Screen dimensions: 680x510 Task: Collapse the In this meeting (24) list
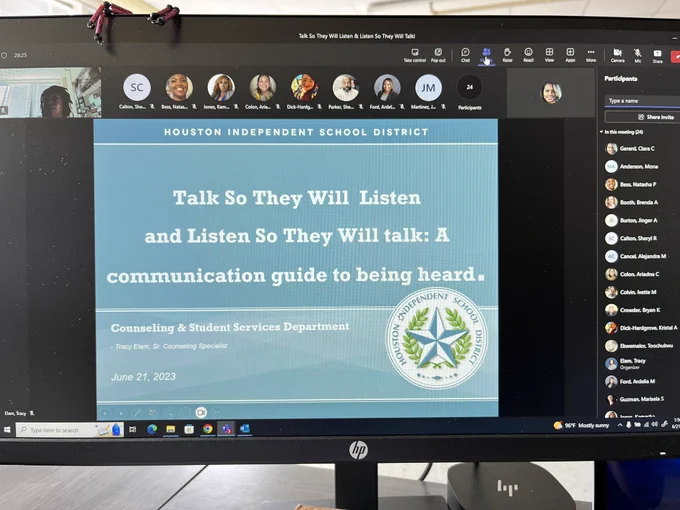(602, 132)
